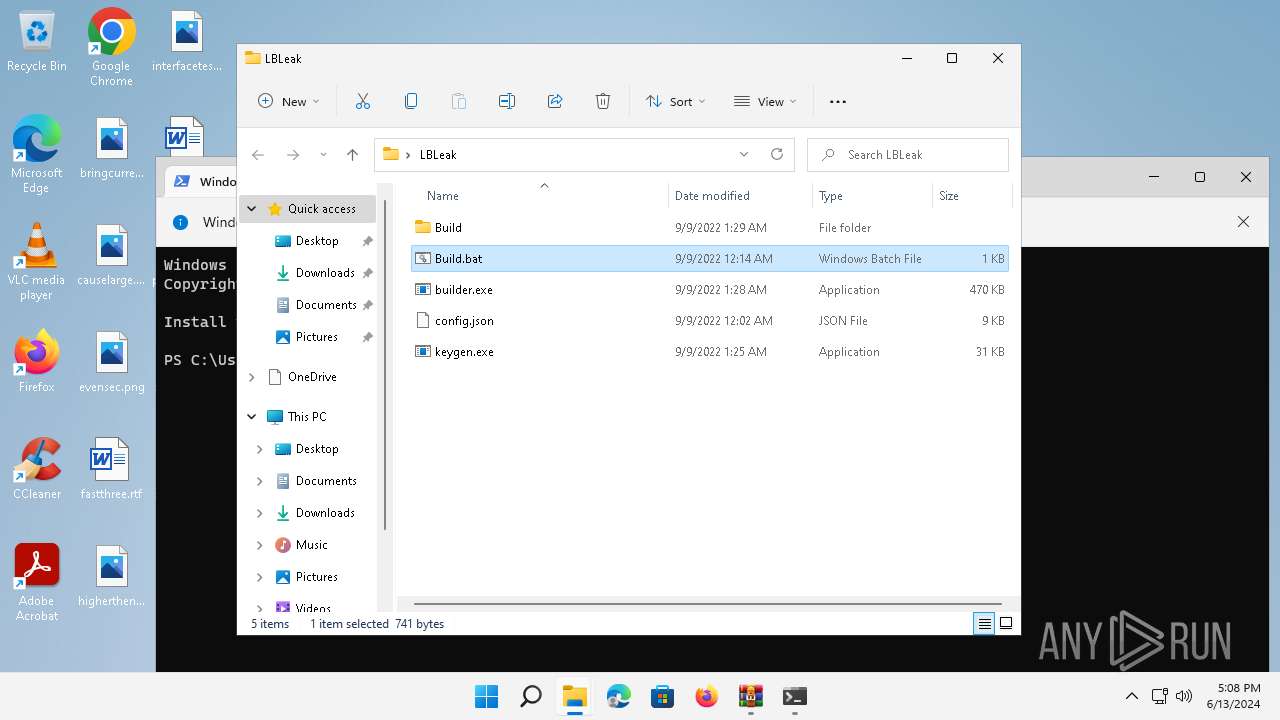Show hidden icons tray chevron

(x=1131, y=696)
